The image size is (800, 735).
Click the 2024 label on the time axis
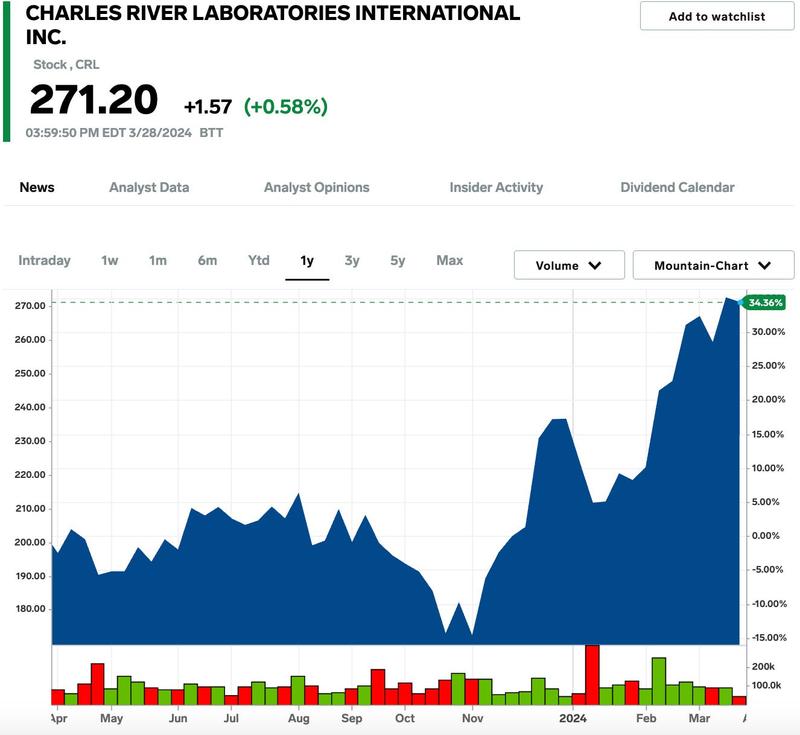(572, 718)
